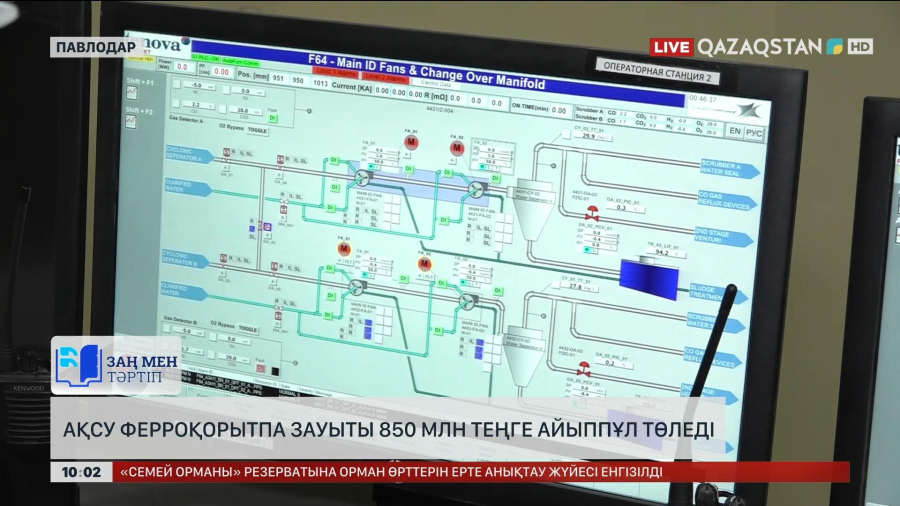Check Gas Detector A CO 2.2 checkbox
Viewport: 900px width, 506px height.
[176, 103]
